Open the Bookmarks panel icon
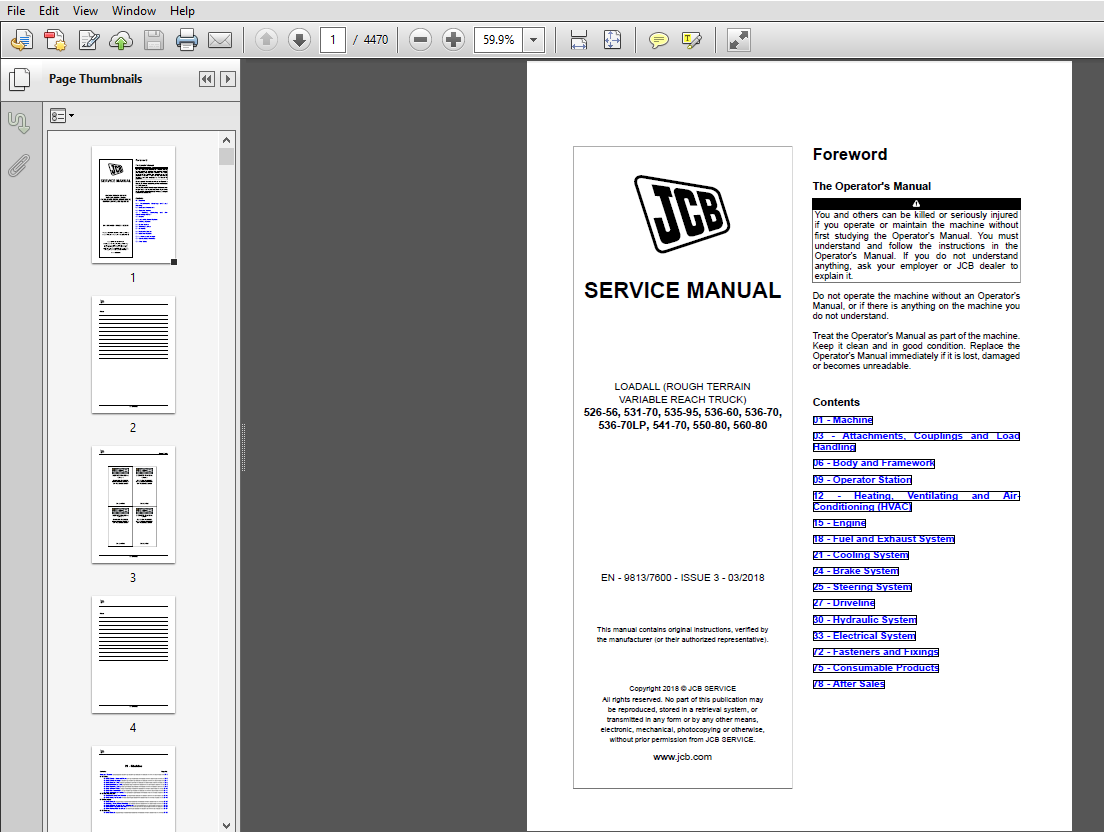This screenshot has height=832, width=1104. point(19,122)
